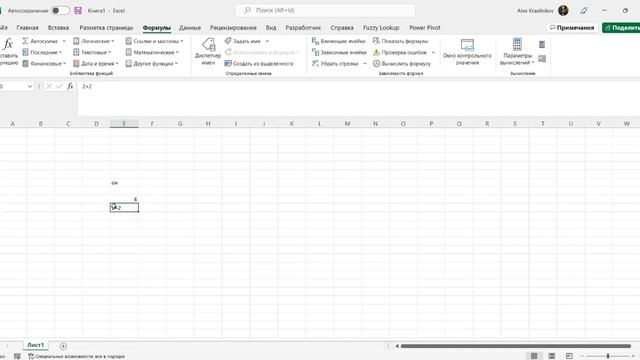Switch to the Home (Главная) tab
The image size is (640, 360).
[27, 28]
